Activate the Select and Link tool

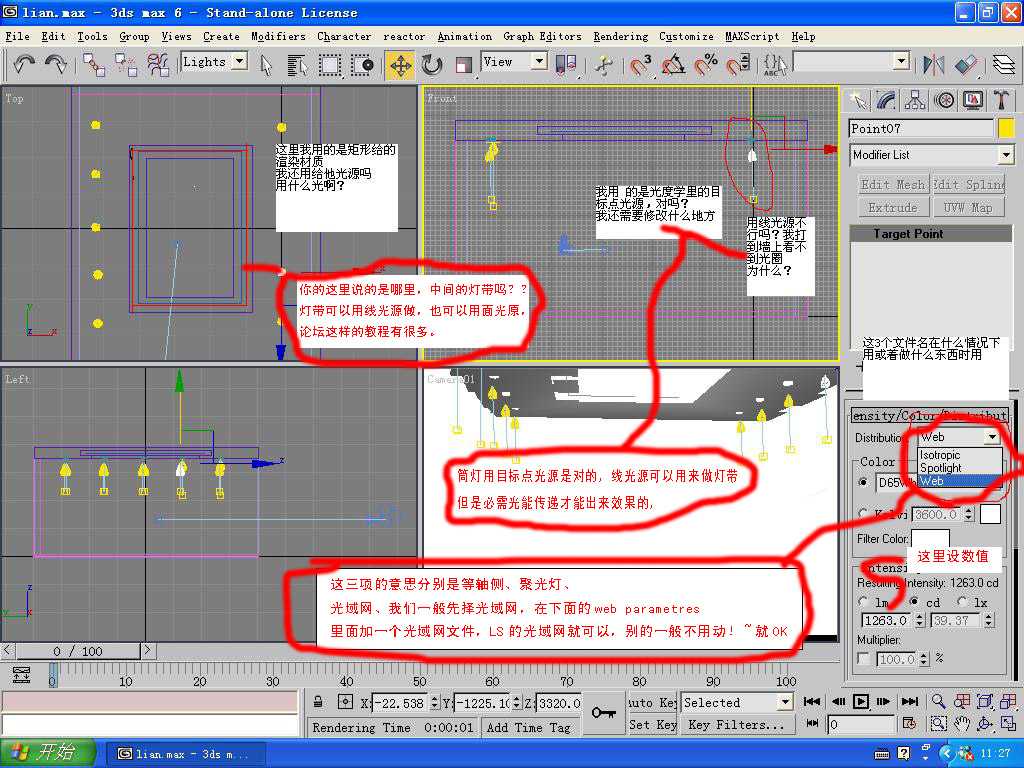94,64
